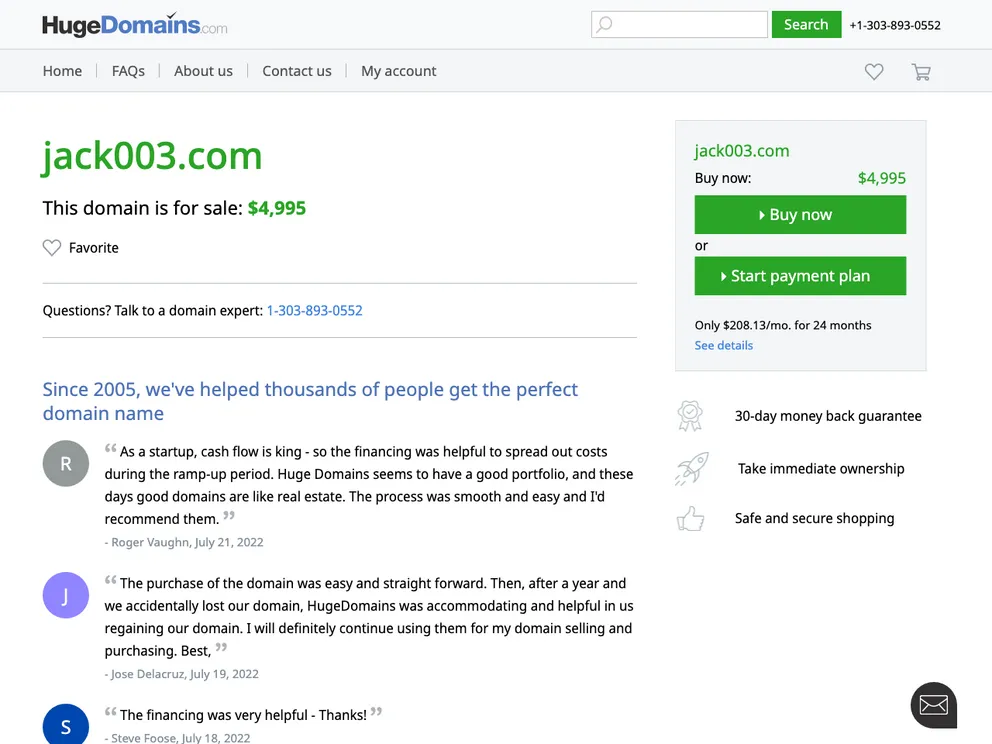992x744 pixels.
Task: Click the thumbs-up safe shopping icon
Action: click(690, 518)
